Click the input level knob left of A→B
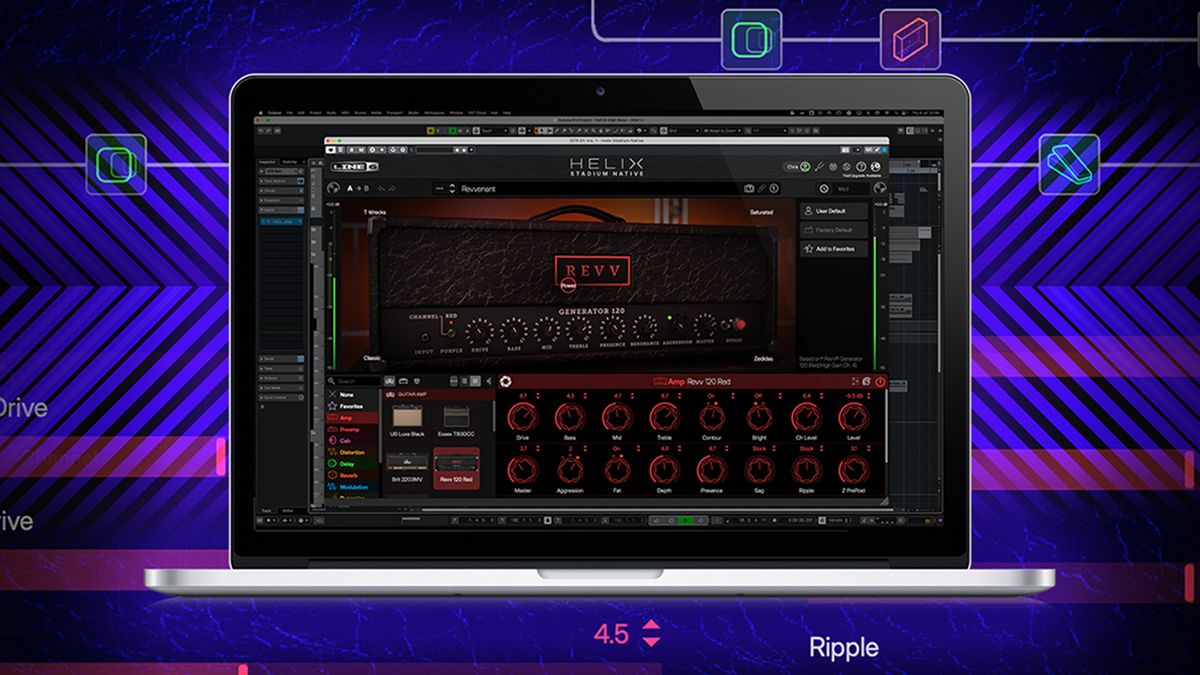This screenshot has height=675, width=1200. tap(333, 188)
